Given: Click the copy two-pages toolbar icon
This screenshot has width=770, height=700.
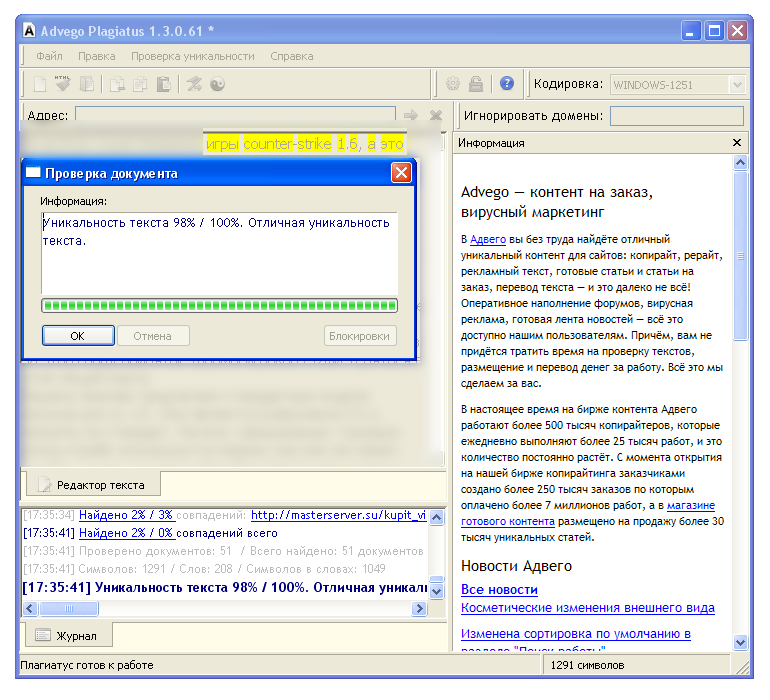Looking at the screenshot, I should pyautogui.click(x=140, y=84).
